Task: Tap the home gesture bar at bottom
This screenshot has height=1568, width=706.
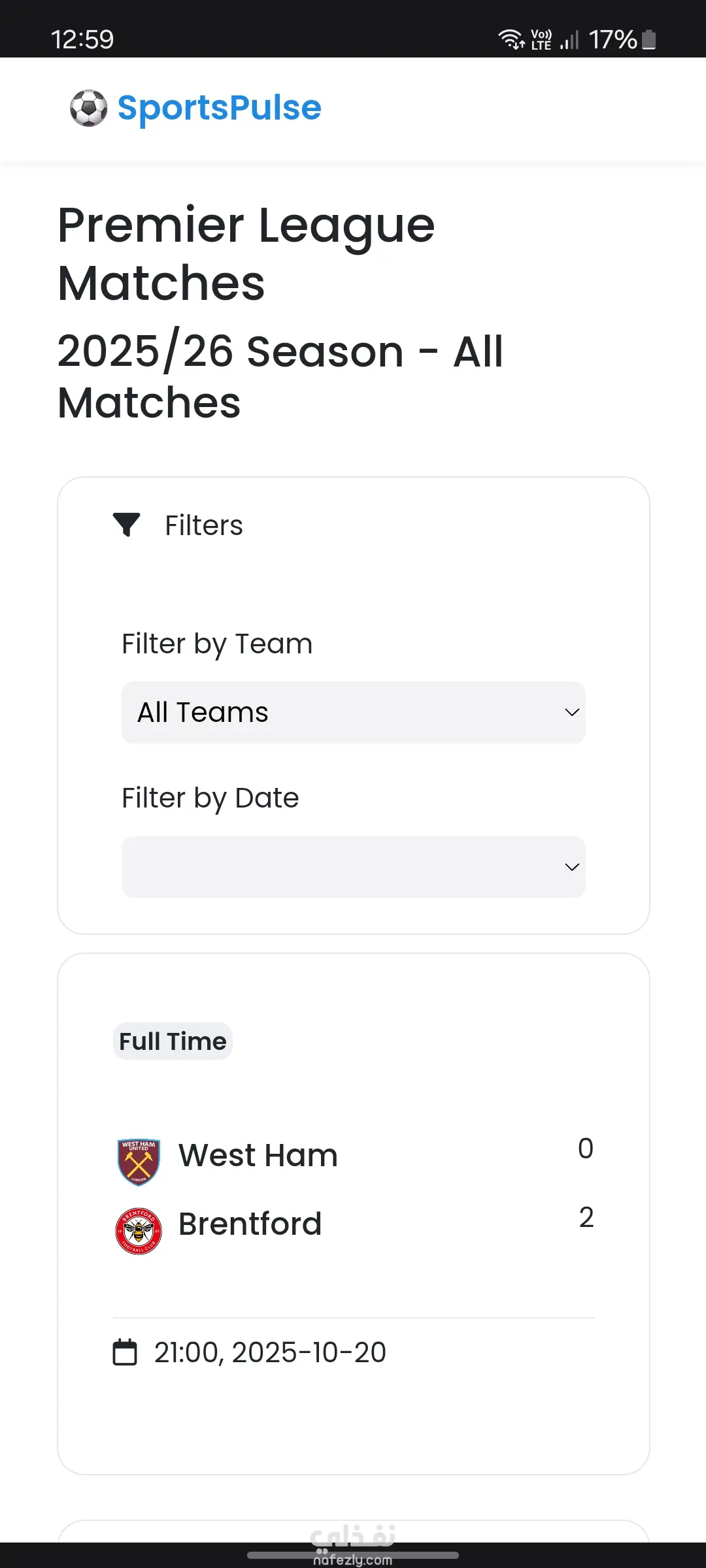Action: (353, 1555)
